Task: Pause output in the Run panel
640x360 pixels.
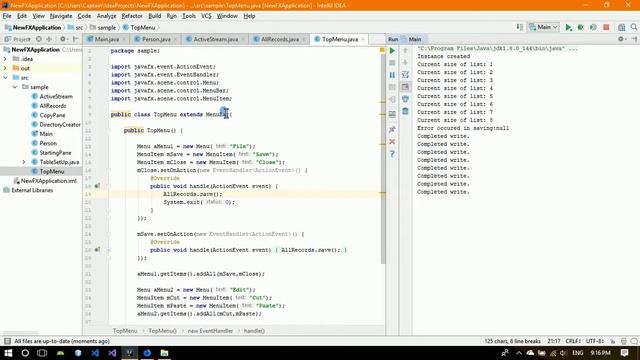Action: click(x=392, y=75)
